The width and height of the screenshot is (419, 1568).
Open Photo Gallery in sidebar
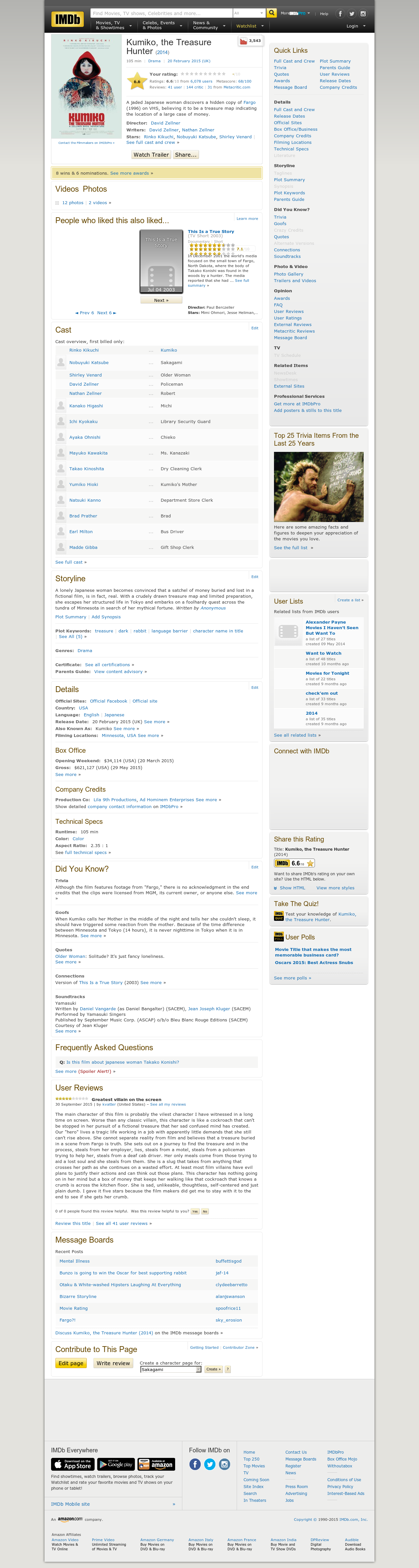pyautogui.click(x=288, y=274)
